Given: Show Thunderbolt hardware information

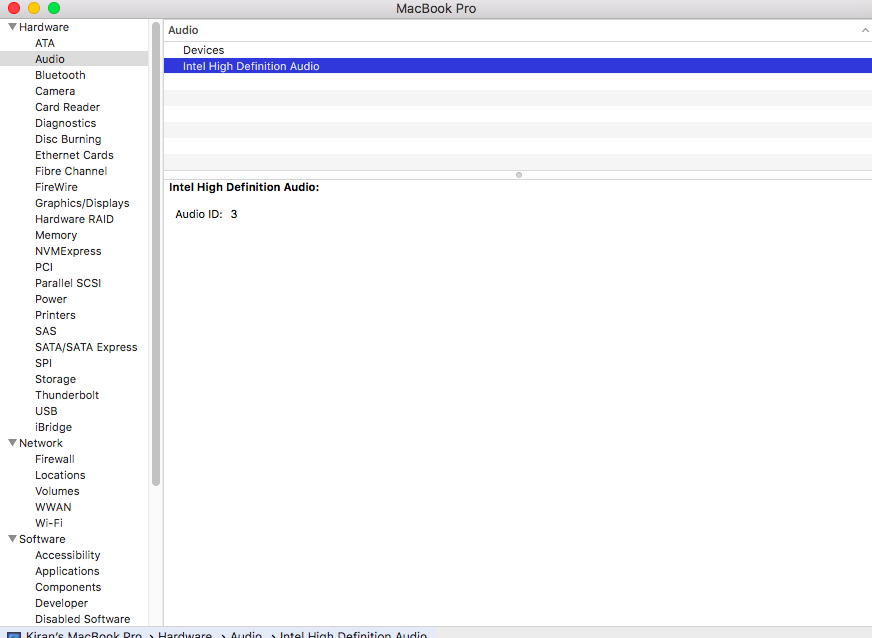Looking at the screenshot, I should tap(67, 395).
